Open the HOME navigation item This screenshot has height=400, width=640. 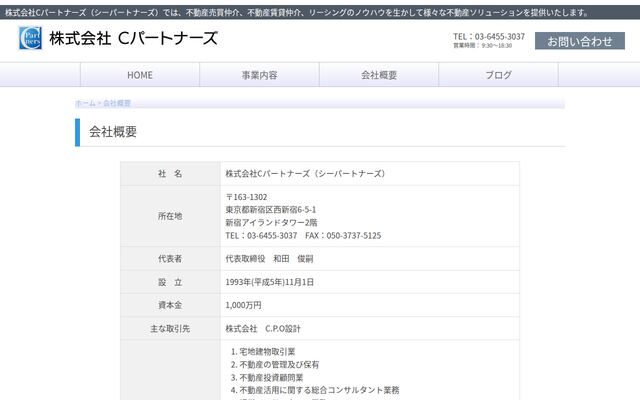pyautogui.click(x=140, y=75)
